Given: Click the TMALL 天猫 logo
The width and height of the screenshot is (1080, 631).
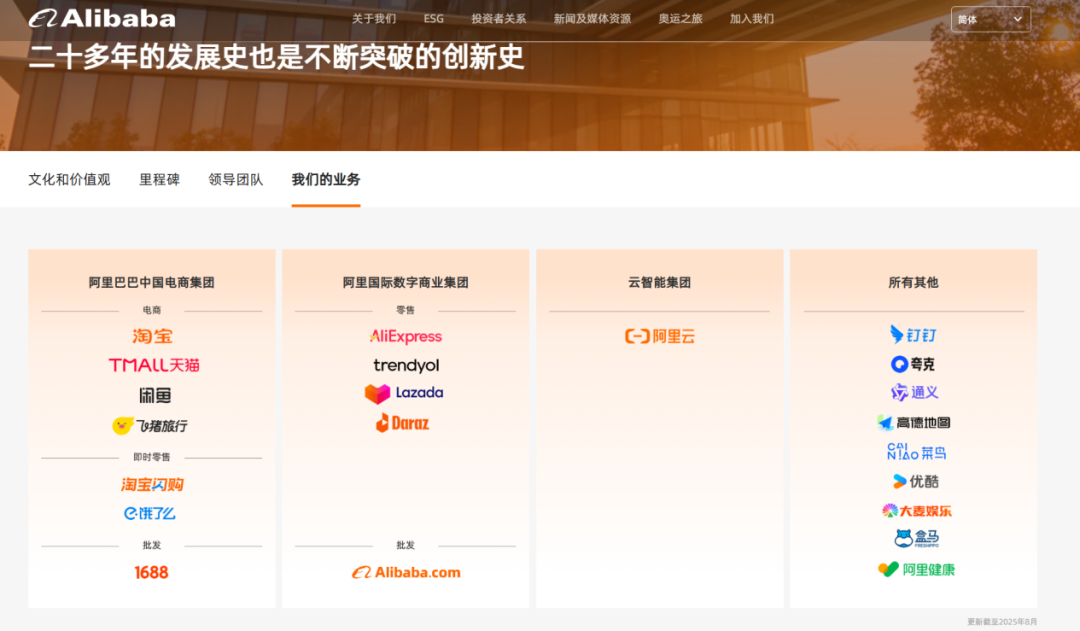Looking at the screenshot, I should click(x=153, y=365).
